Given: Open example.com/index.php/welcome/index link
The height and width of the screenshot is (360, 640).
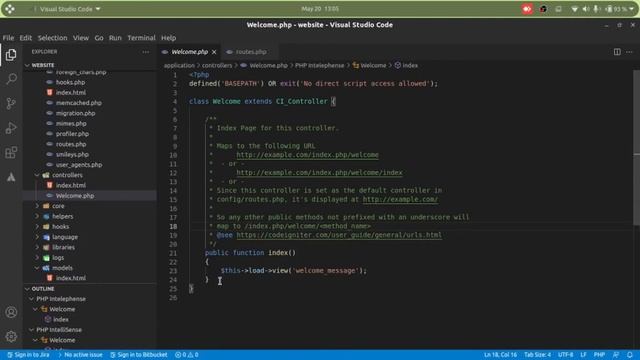Looking at the screenshot, I should [x=319, y=173].
